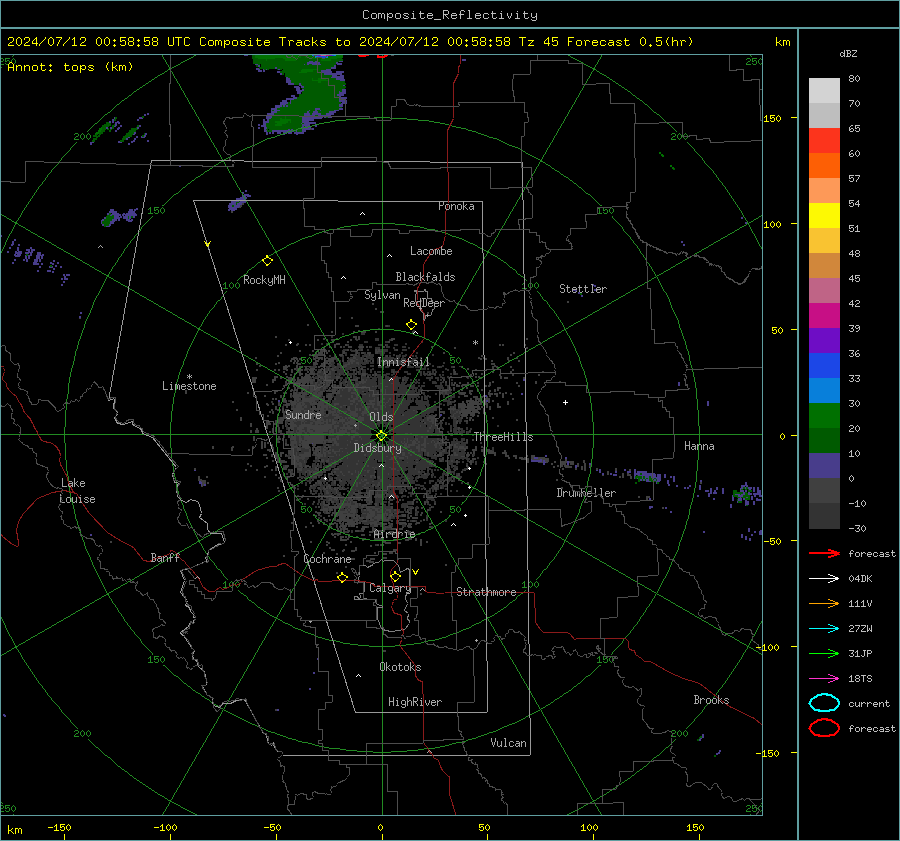Click the Strathmore label
The width and height of the screenshot is (900, 841).
pos(486,592)
